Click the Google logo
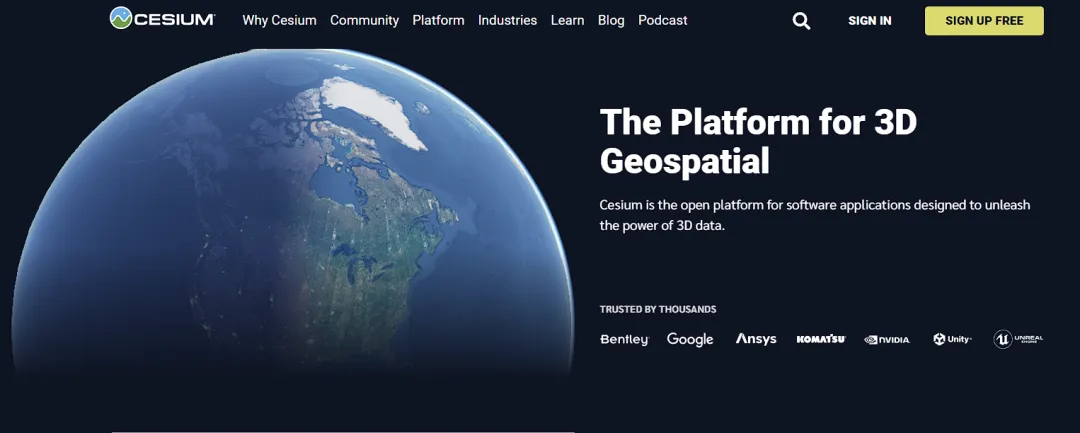Screen dimensions: 1080x433 pos(690,339)
